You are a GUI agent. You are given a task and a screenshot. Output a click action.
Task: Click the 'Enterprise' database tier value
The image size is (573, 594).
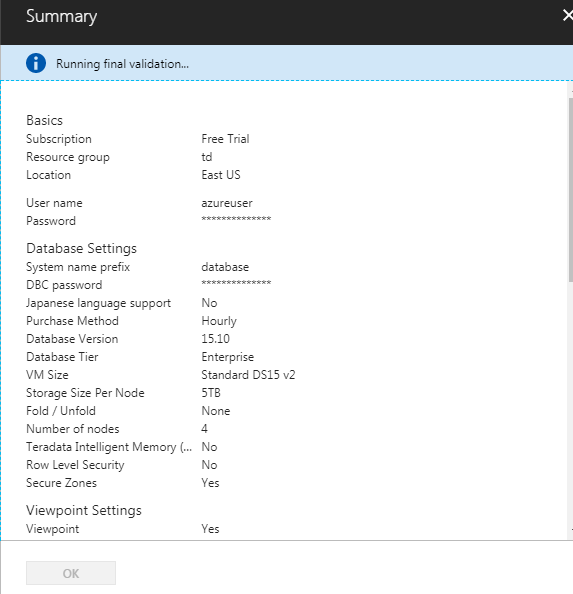(228, 357)
